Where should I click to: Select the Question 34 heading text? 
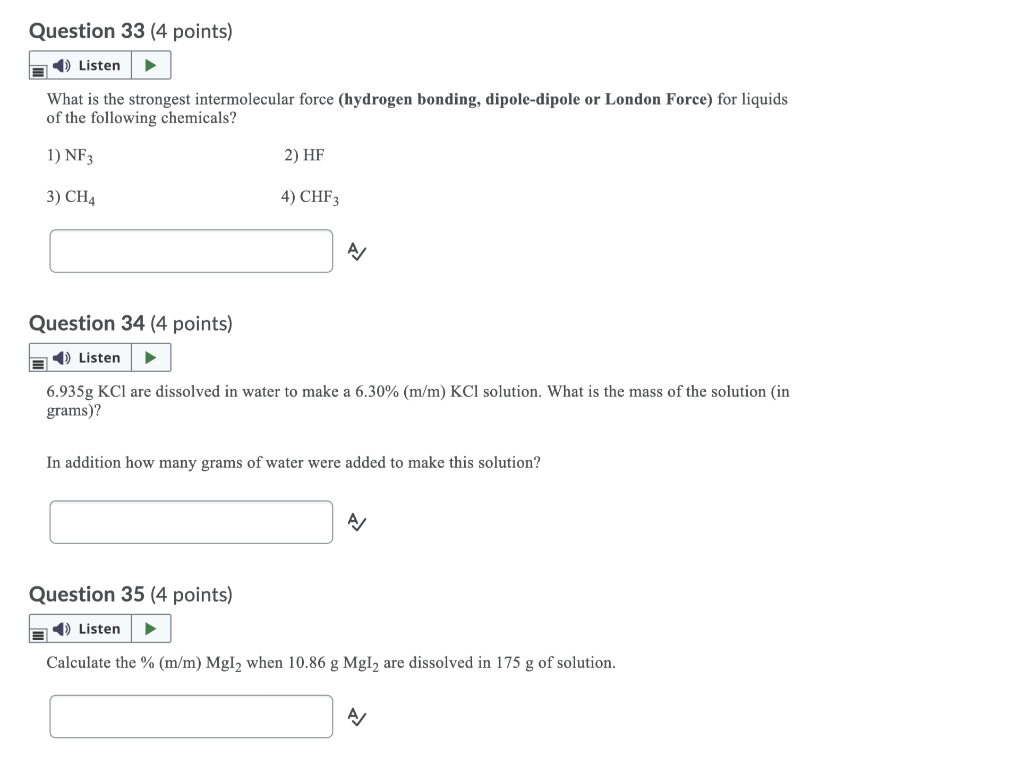click(x=131, y=323)
